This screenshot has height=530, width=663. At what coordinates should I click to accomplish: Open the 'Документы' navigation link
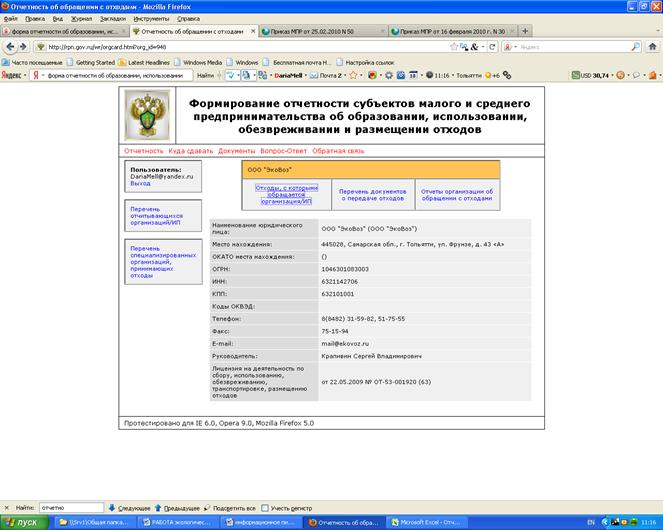(x=236, y=151)
